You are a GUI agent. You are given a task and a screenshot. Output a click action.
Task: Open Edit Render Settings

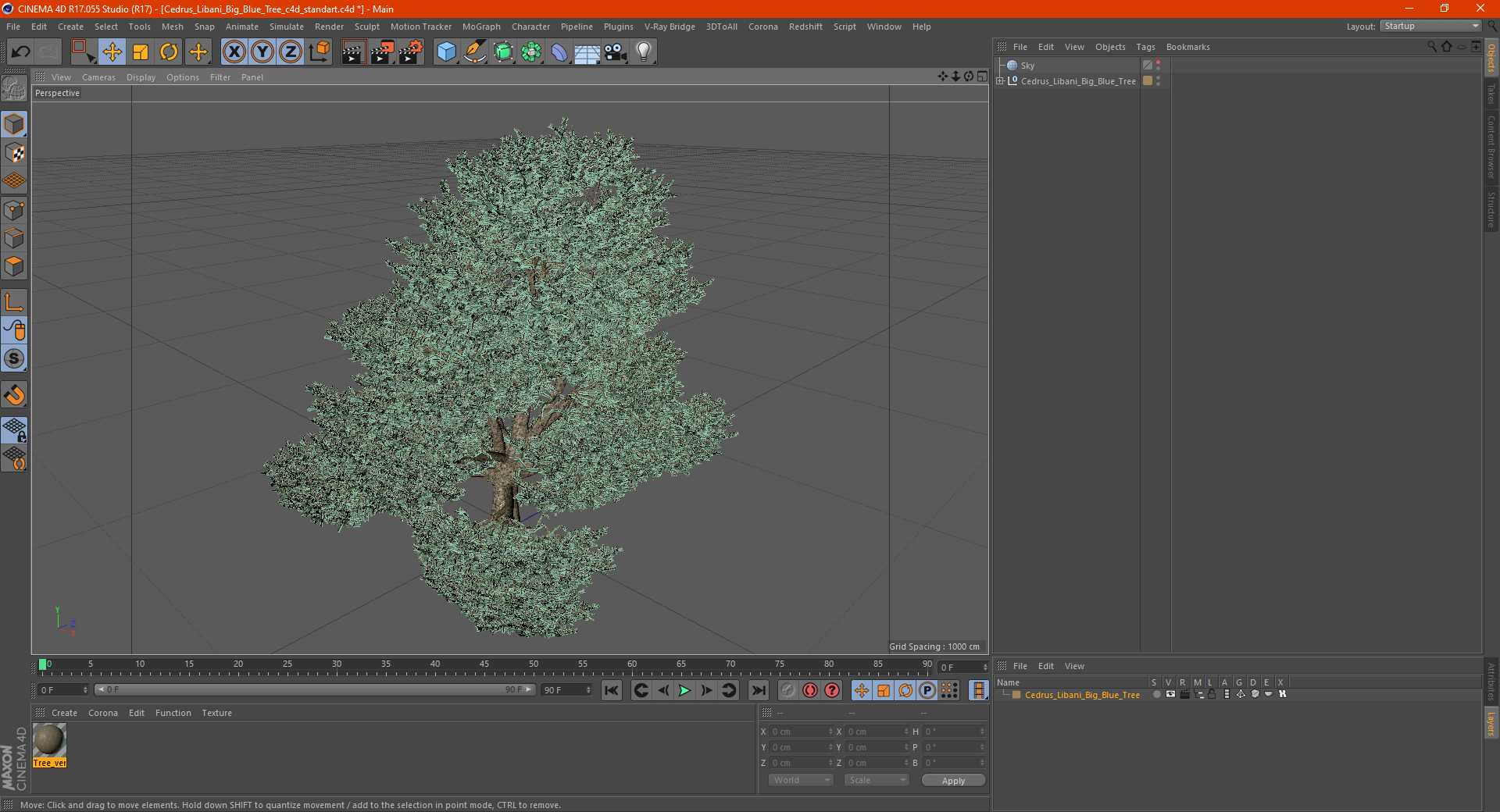(x=411, y=52)
